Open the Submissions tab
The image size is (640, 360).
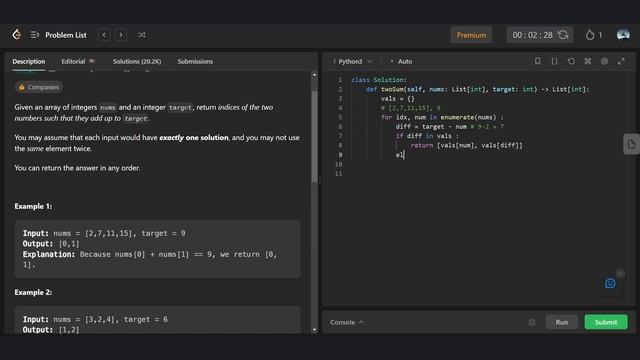coord(195,62)
